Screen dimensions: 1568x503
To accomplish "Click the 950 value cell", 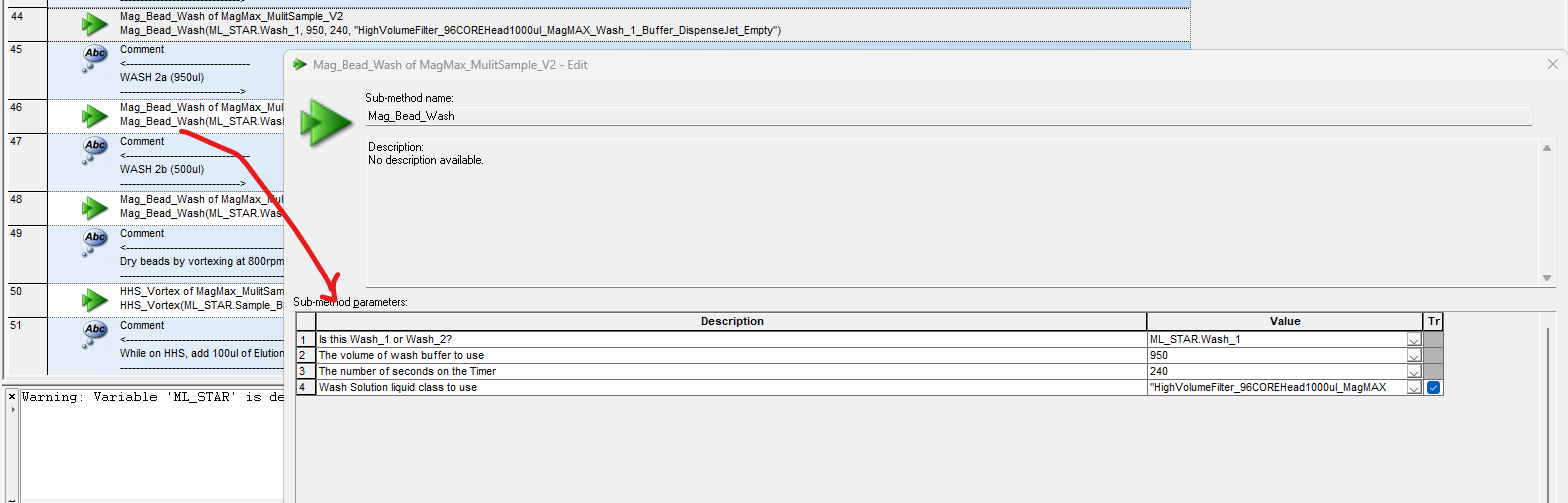I will click(x=1277, y=356).
